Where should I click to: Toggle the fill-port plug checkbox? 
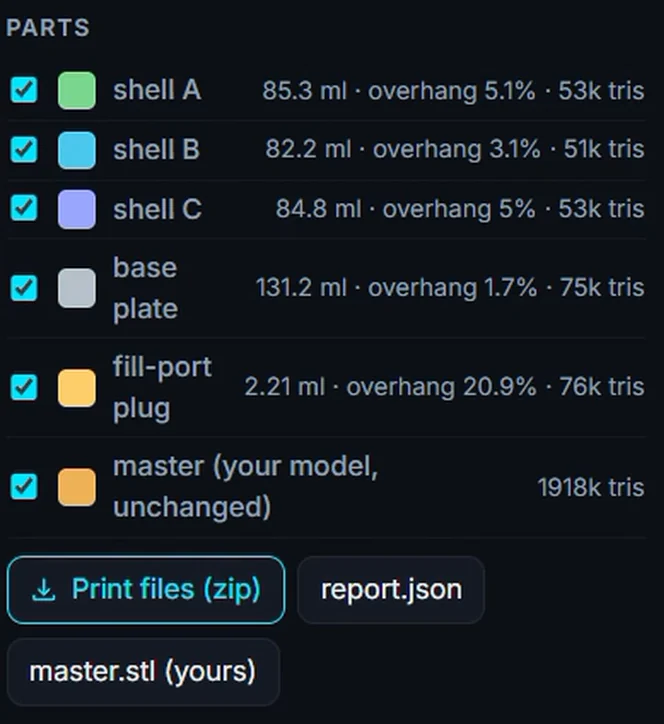pos(24,387)
